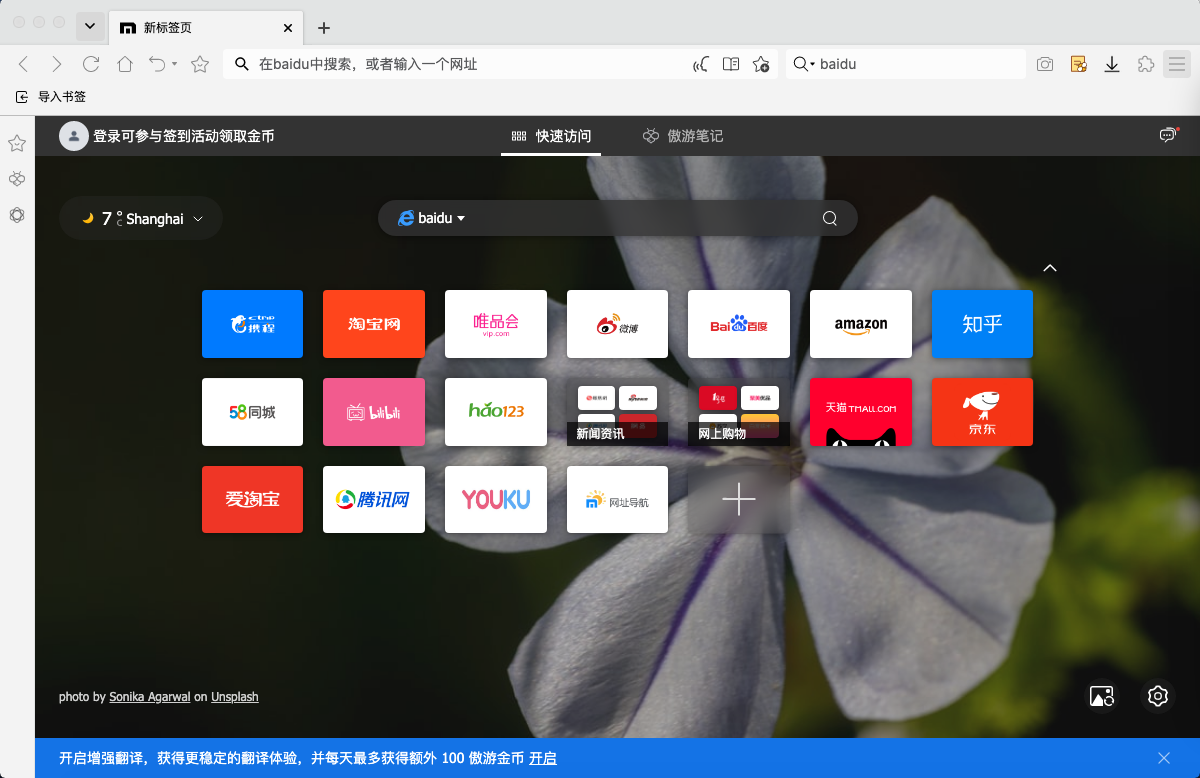1200x778 pixels.
Task: Open favorites in the left sidebar
Action: 16,143
